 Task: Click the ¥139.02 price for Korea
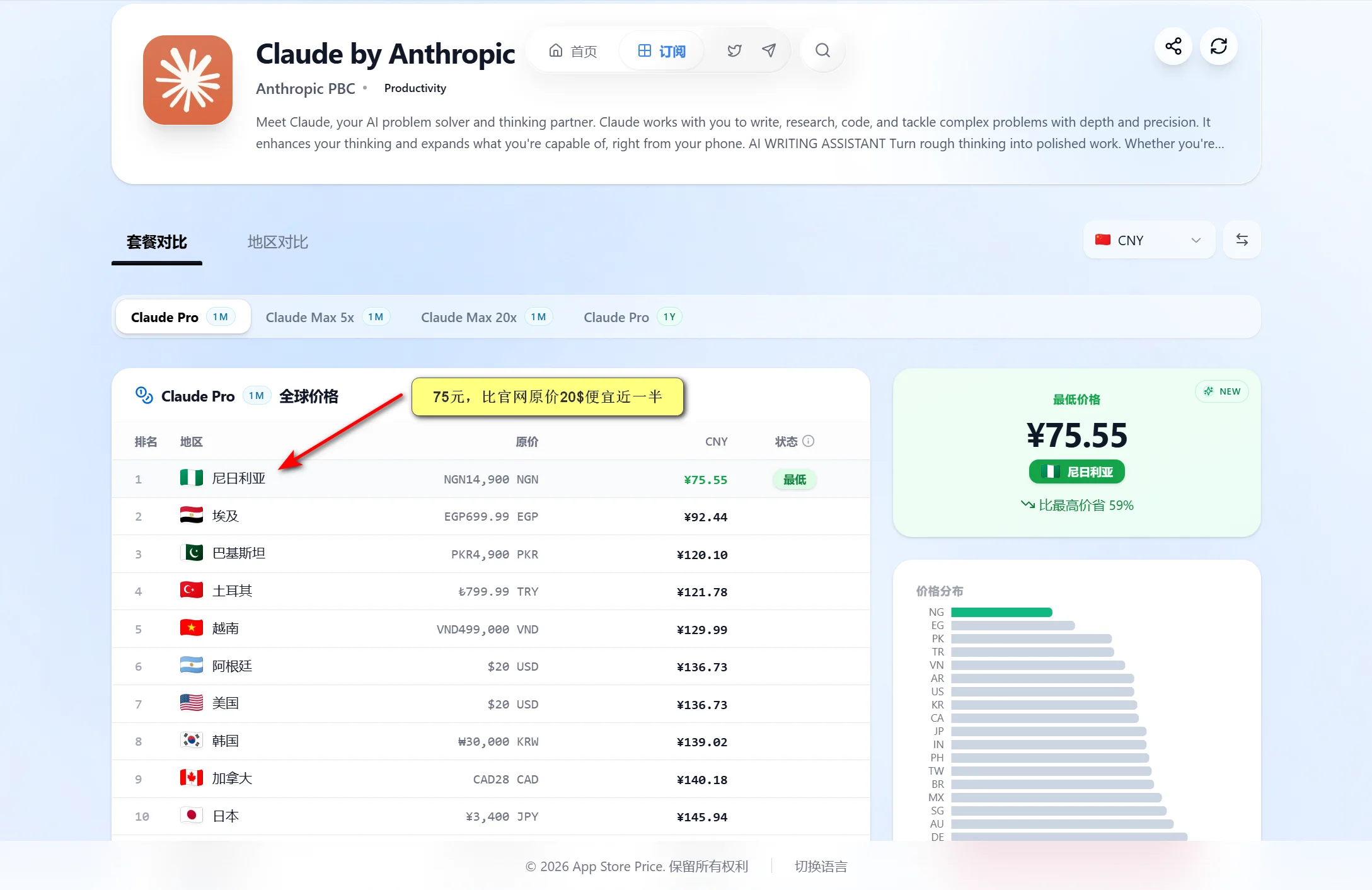pyautogui.click(x=702, y=742)
